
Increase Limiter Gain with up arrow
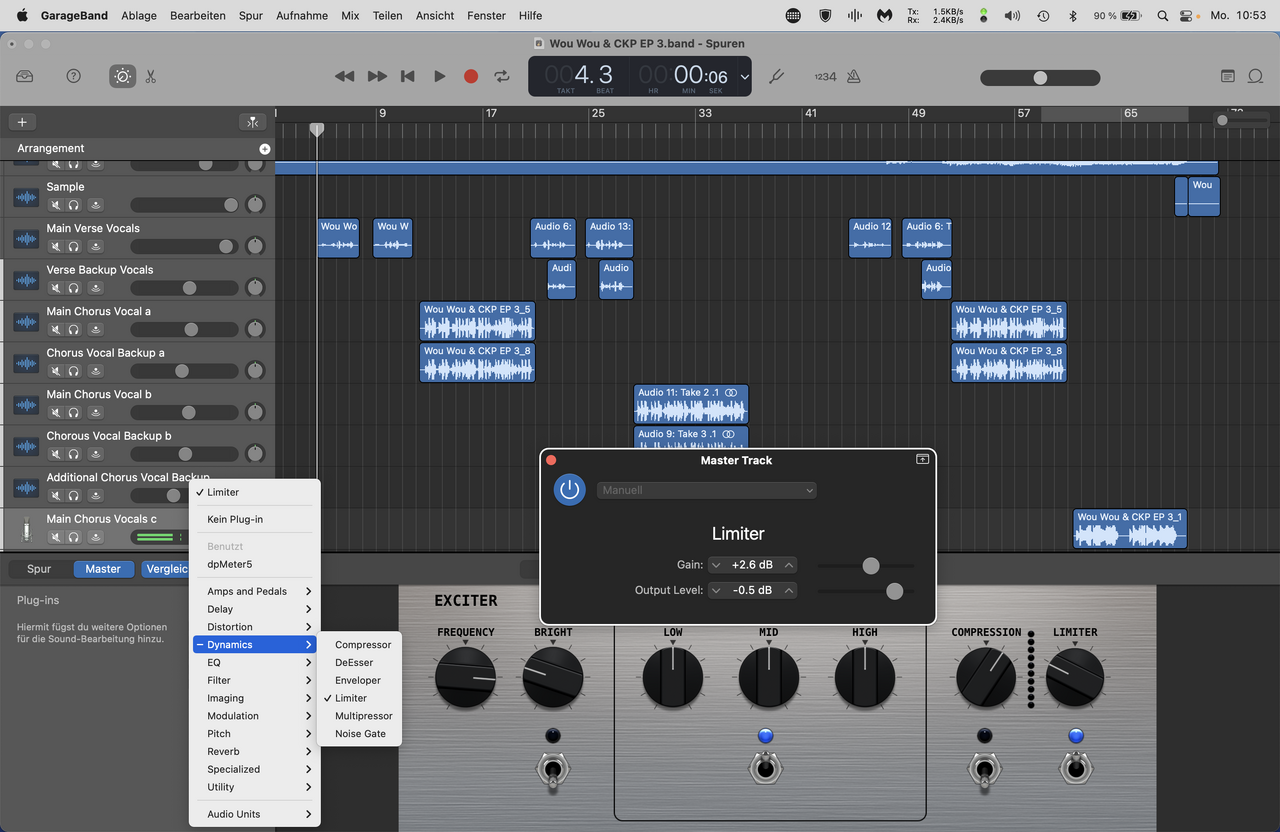click(x=789, y=565)
